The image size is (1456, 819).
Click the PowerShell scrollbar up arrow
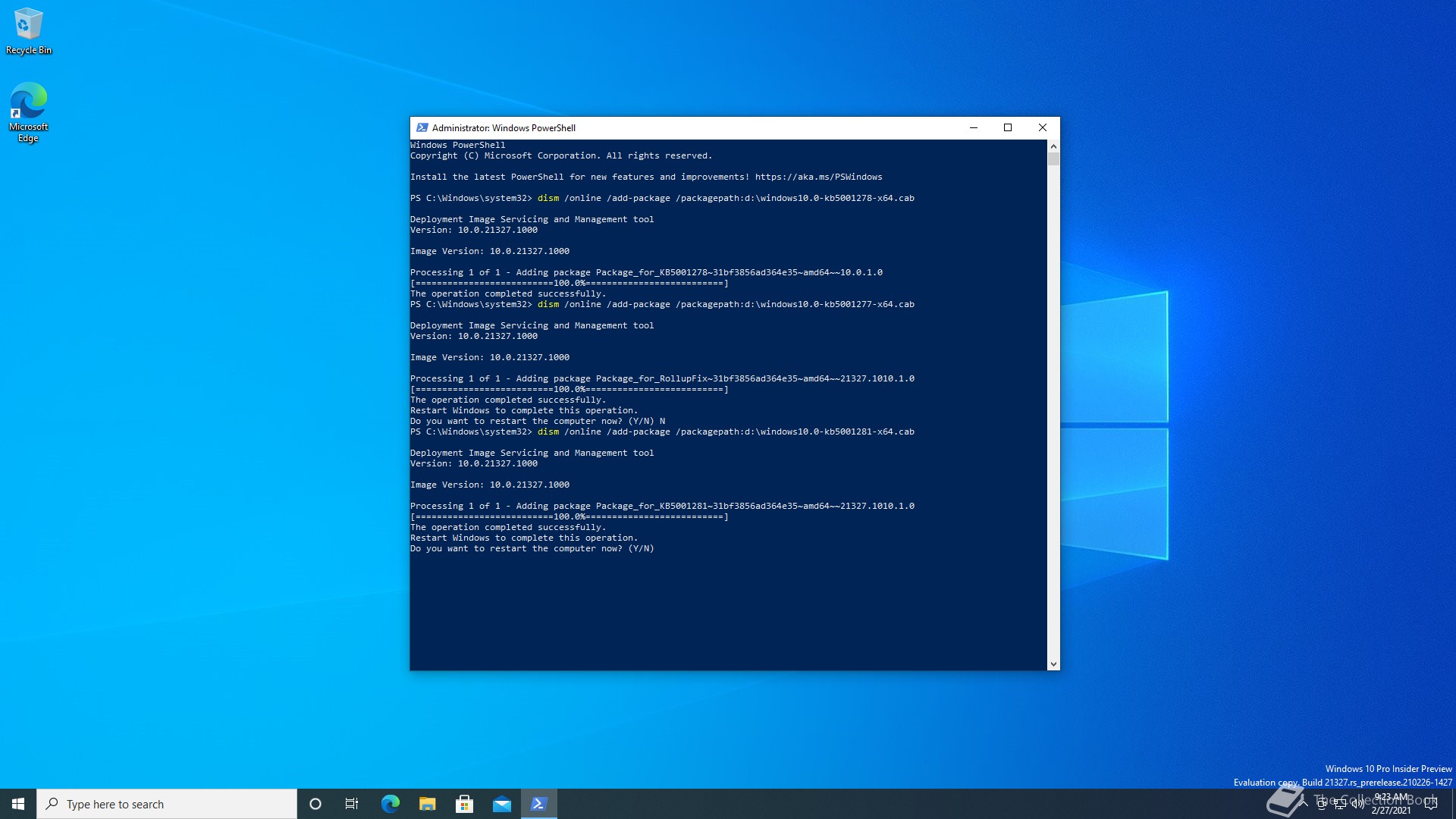[x=1053, y=146]
